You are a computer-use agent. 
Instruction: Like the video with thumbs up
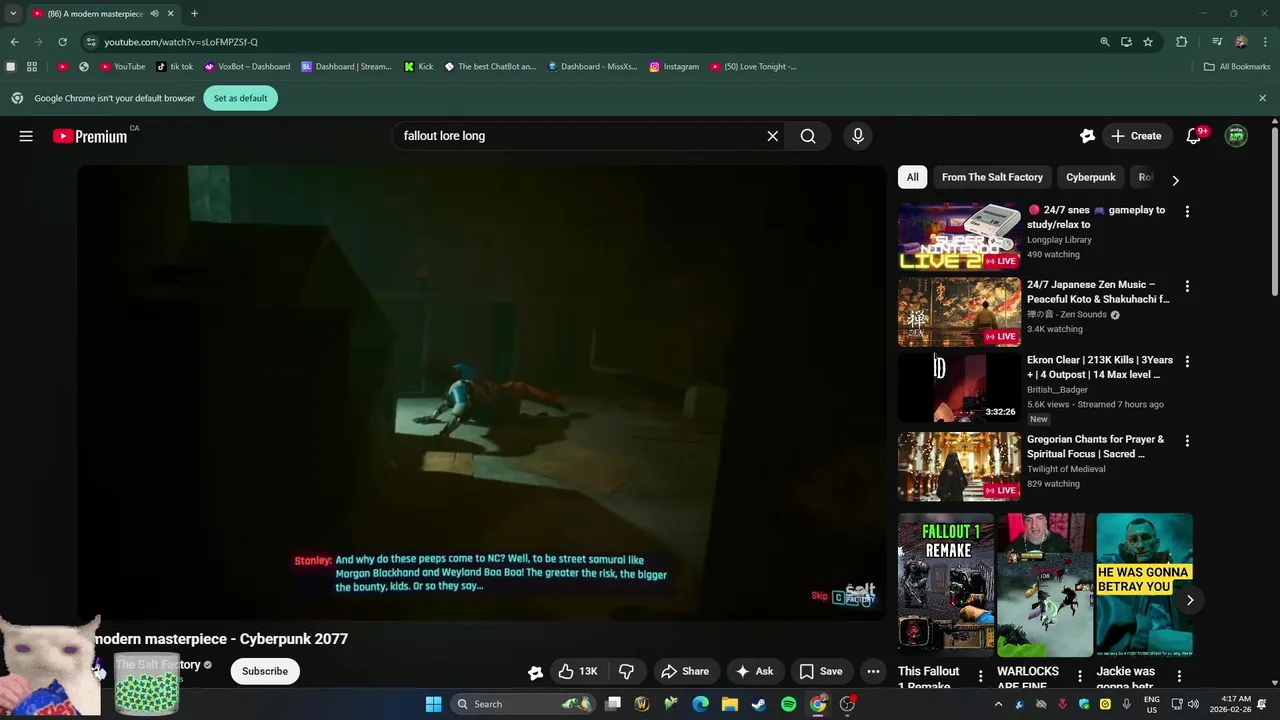coord(578,671)
